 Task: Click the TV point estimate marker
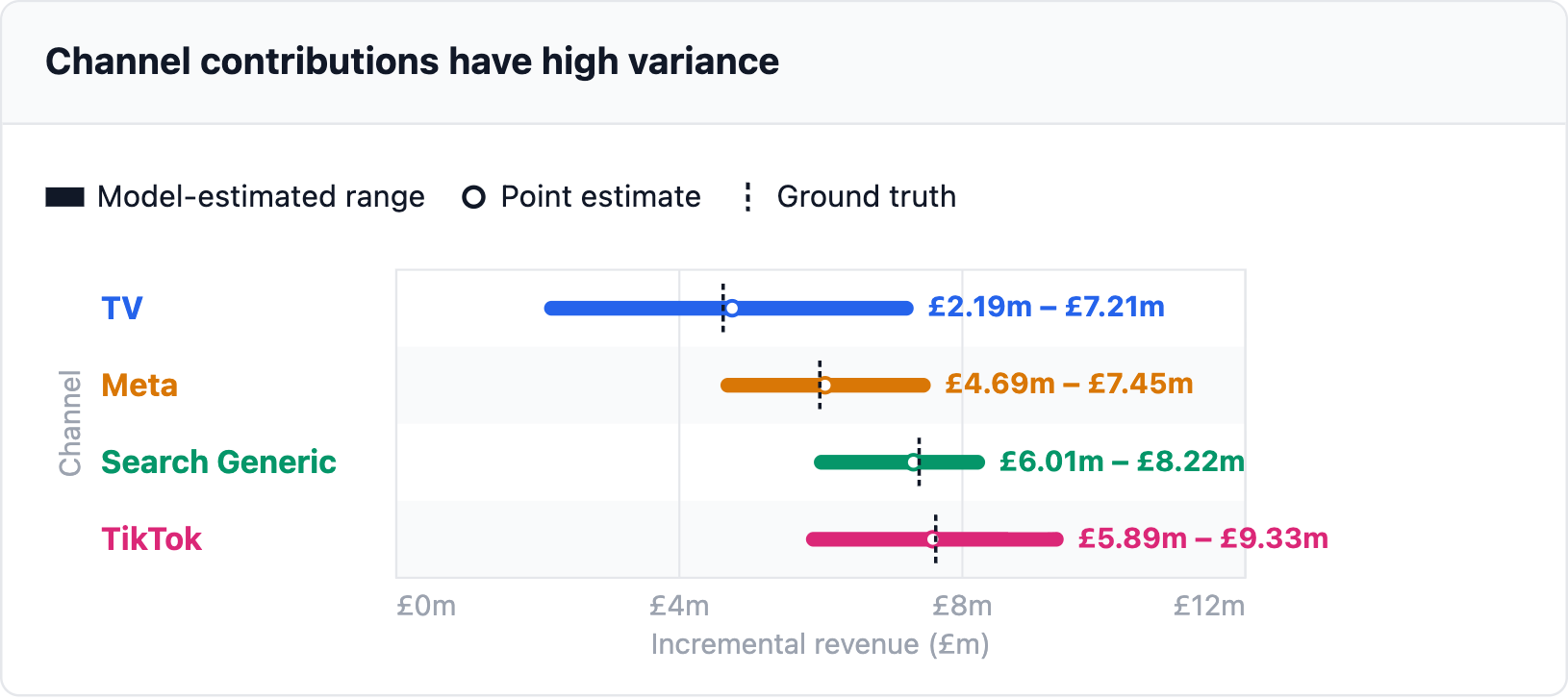click(732, 309)
